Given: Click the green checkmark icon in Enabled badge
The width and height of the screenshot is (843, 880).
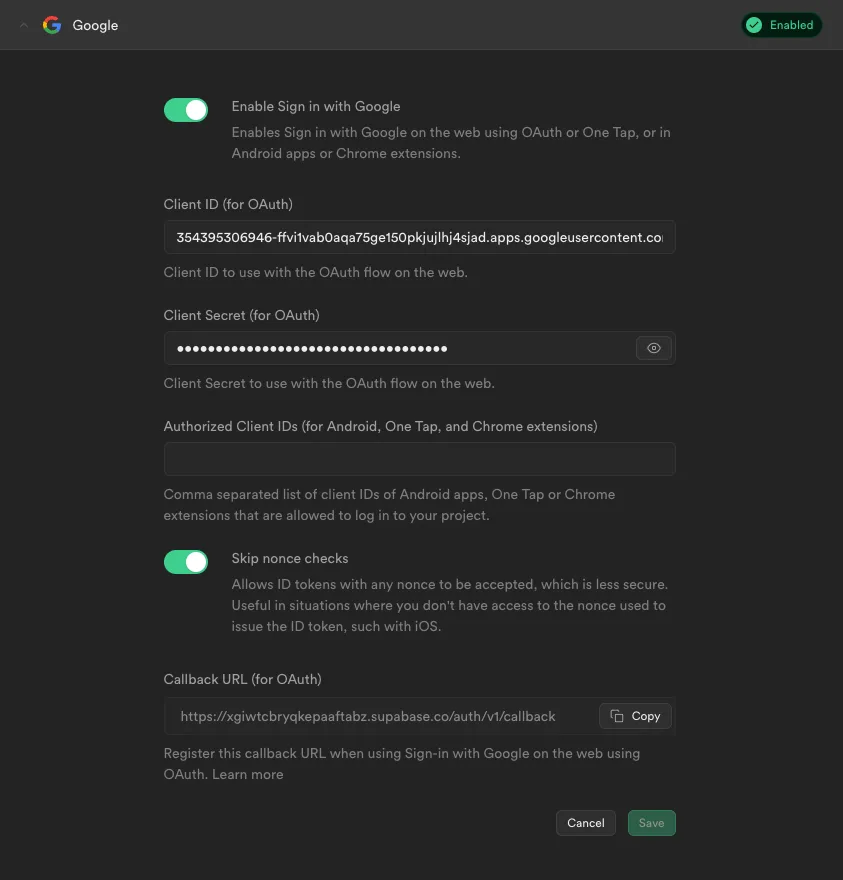Looking at the screenshot, I should pyautogui.click(x=754, y=25).
